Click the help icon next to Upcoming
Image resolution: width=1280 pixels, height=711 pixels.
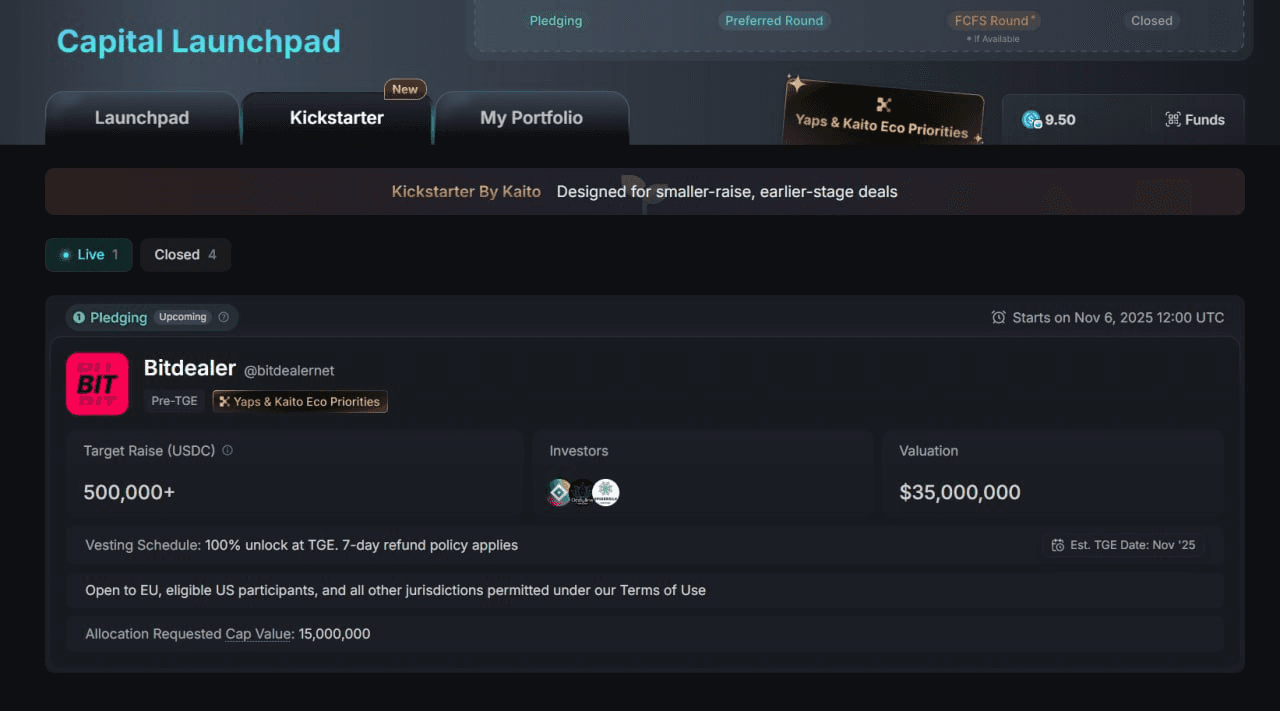pos(224,317)
